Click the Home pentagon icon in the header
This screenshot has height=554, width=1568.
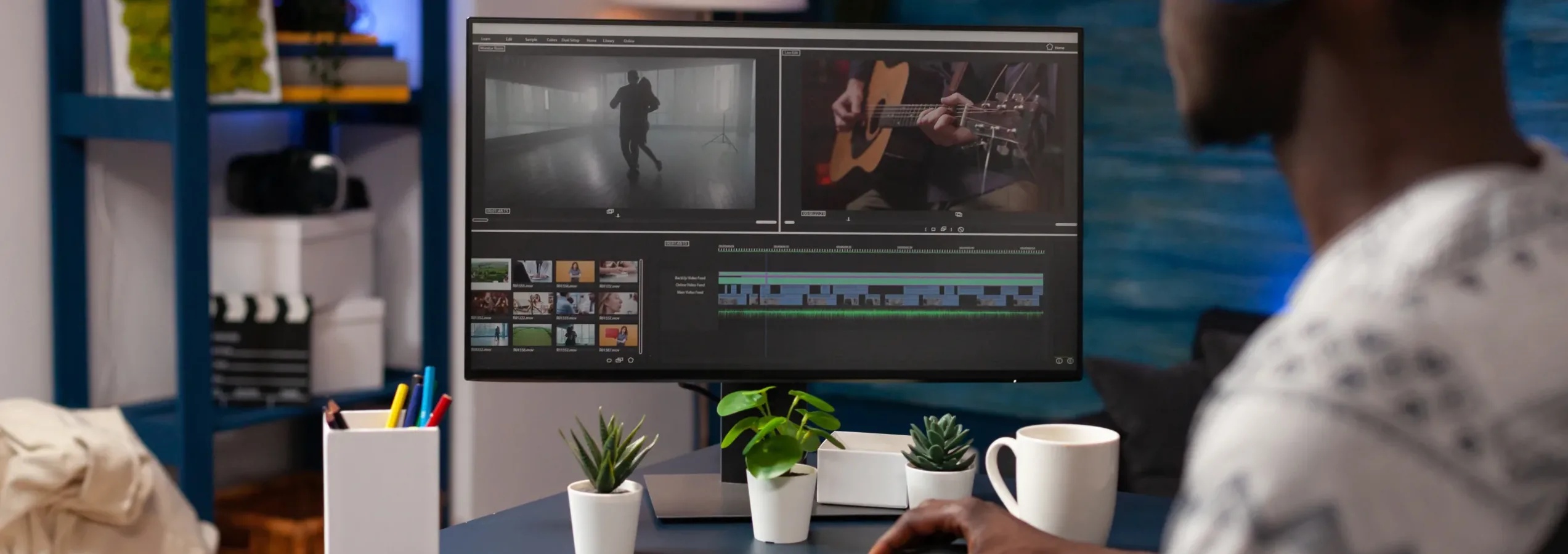pos(1049,47)
